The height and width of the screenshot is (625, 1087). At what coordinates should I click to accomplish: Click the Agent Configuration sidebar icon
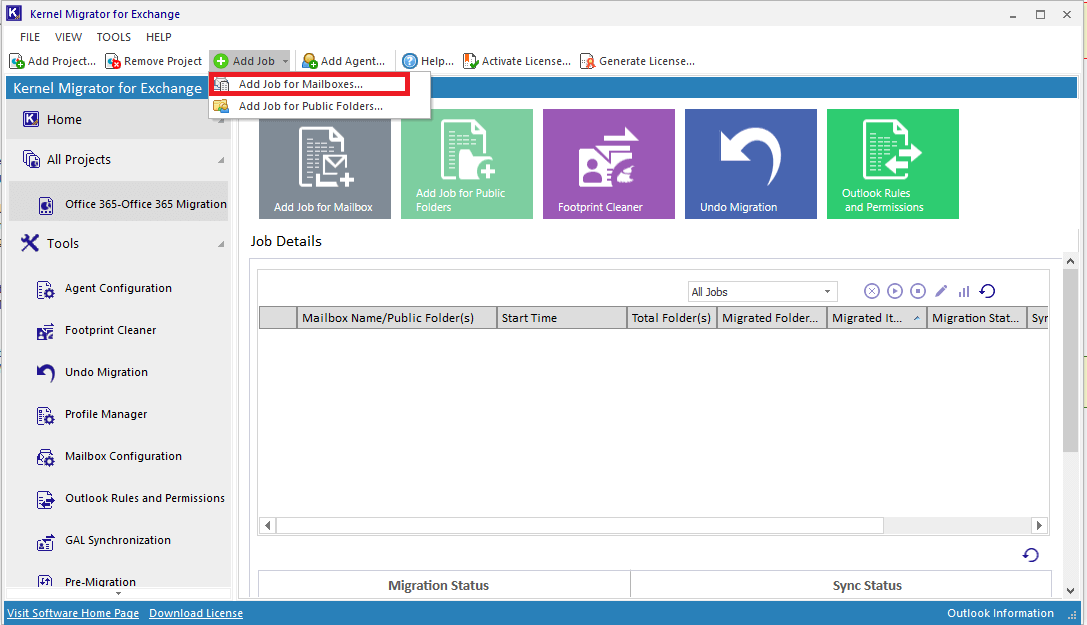coord(45,290)
